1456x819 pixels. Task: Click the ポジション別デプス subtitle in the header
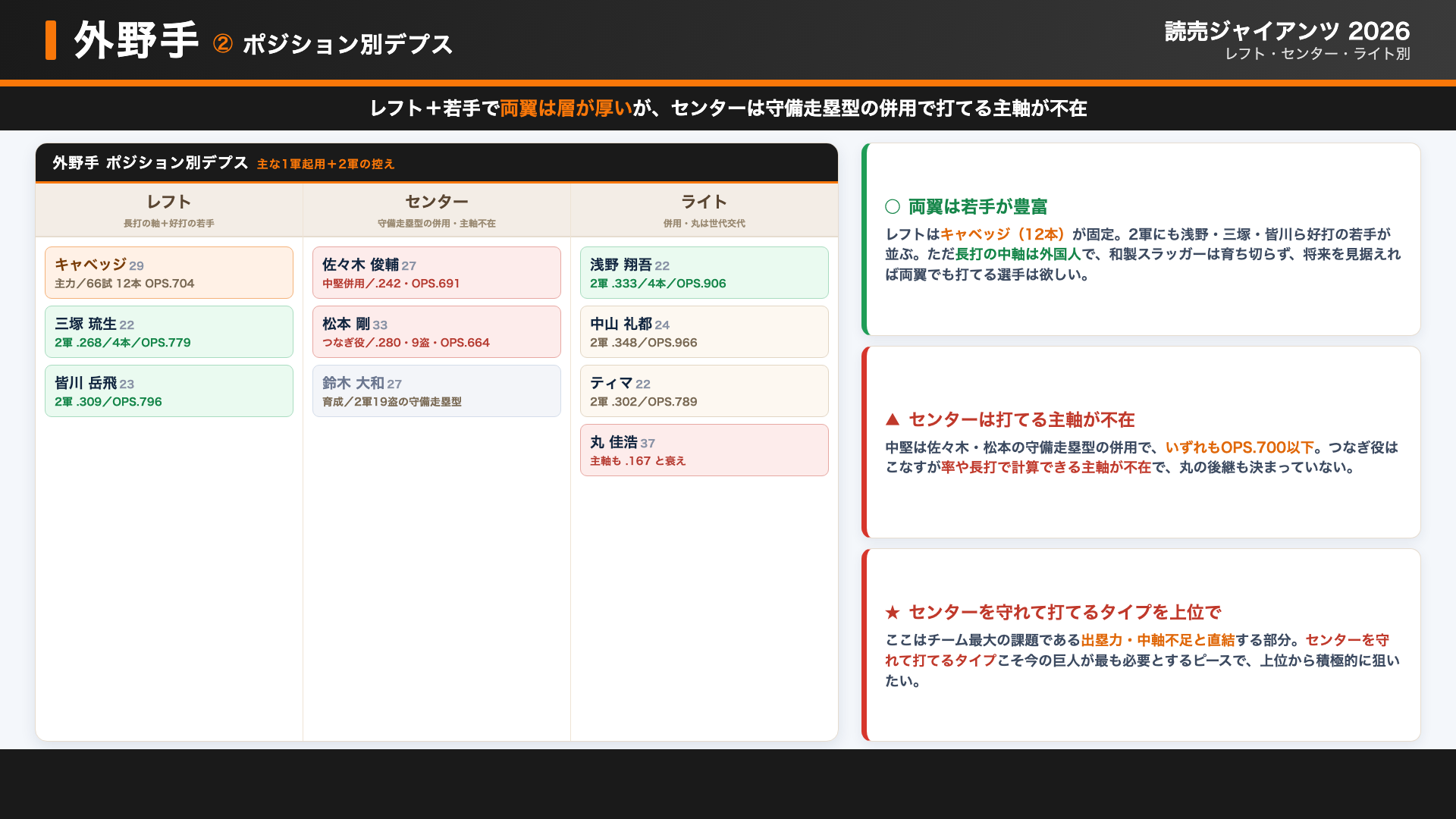[x=347, y=44]
